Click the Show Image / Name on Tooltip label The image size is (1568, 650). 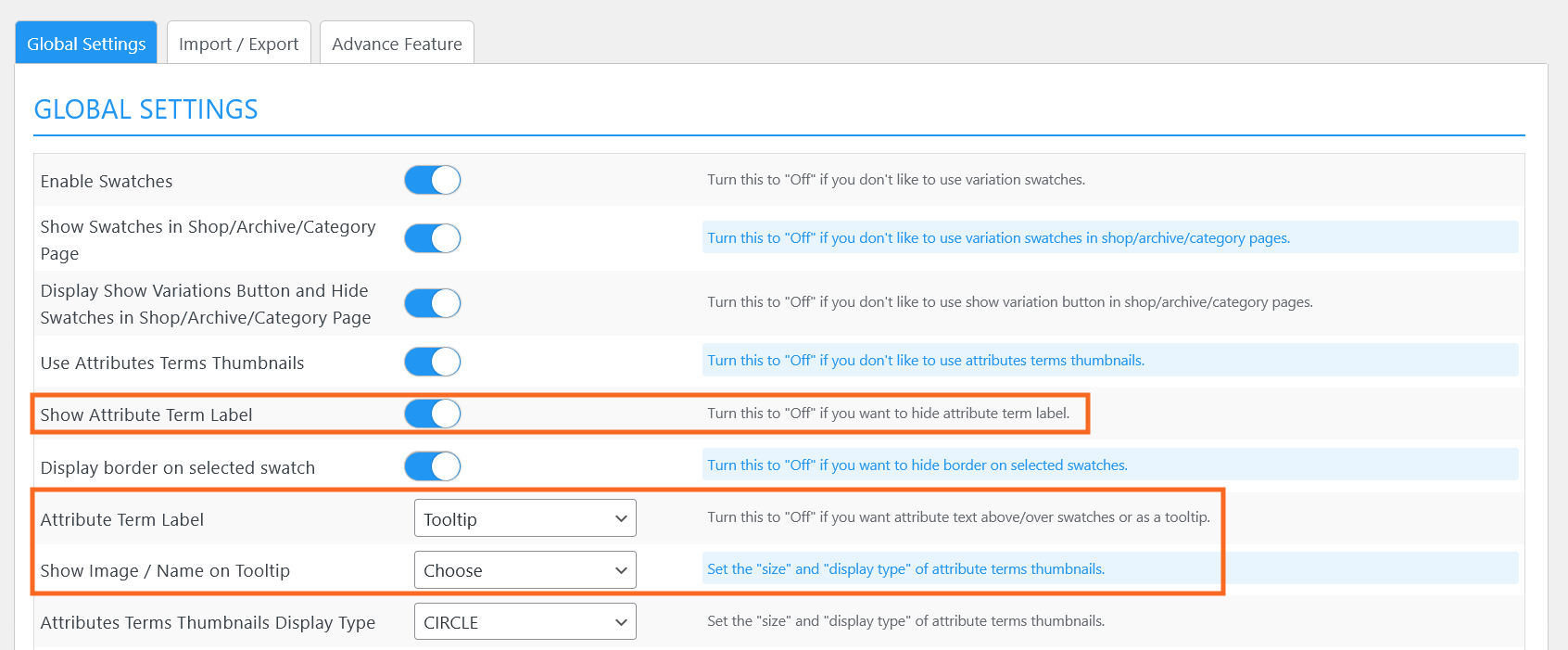point(165,571)
